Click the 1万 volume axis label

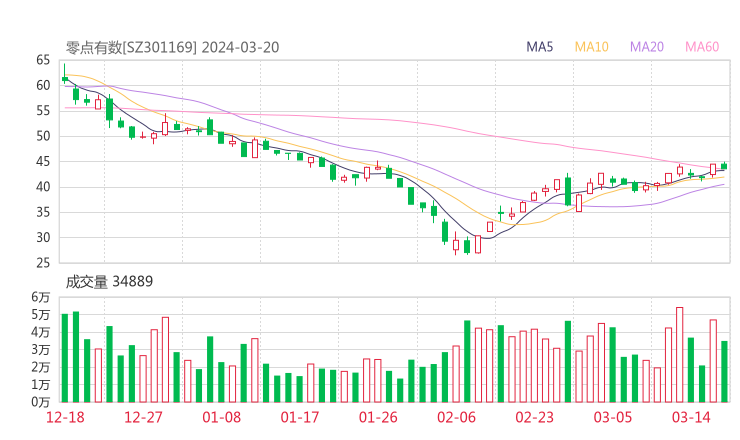(x=41, y=384)
